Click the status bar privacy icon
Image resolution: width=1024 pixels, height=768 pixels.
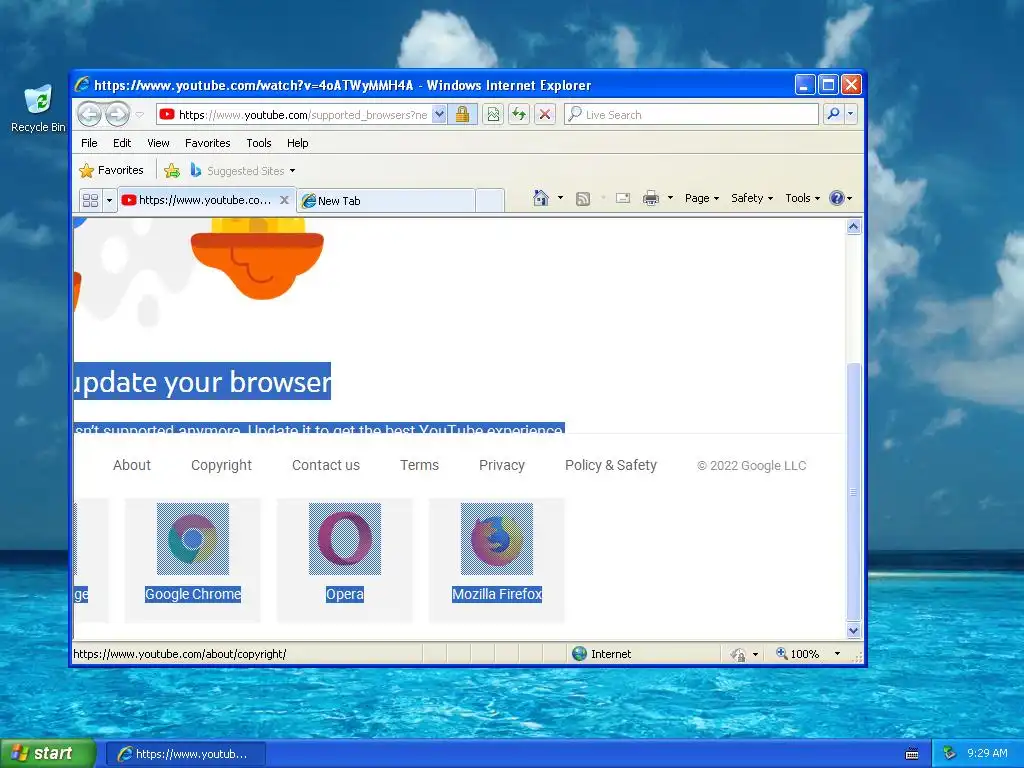(x=738, y=654)
